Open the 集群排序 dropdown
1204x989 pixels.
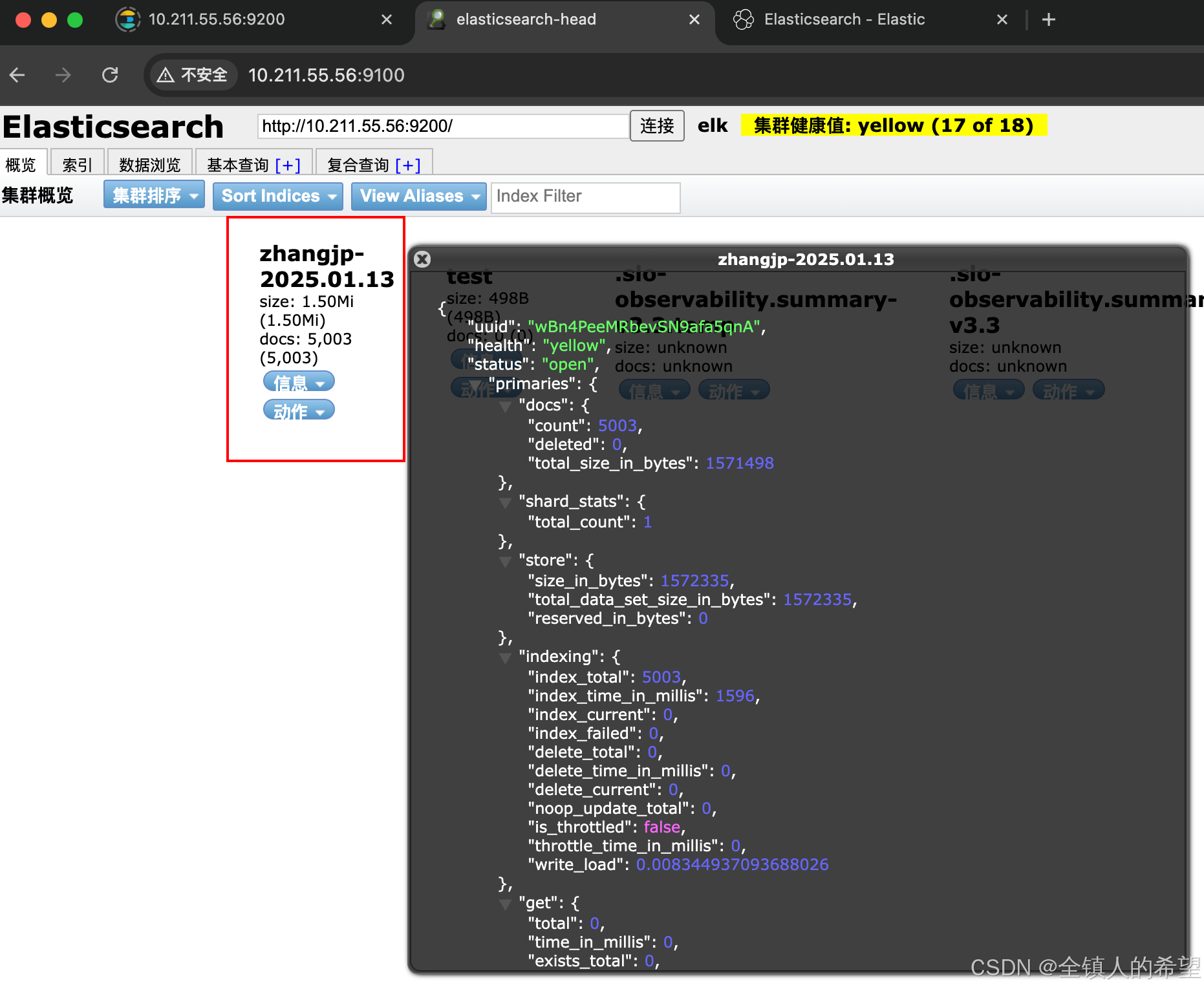point(154,195)
